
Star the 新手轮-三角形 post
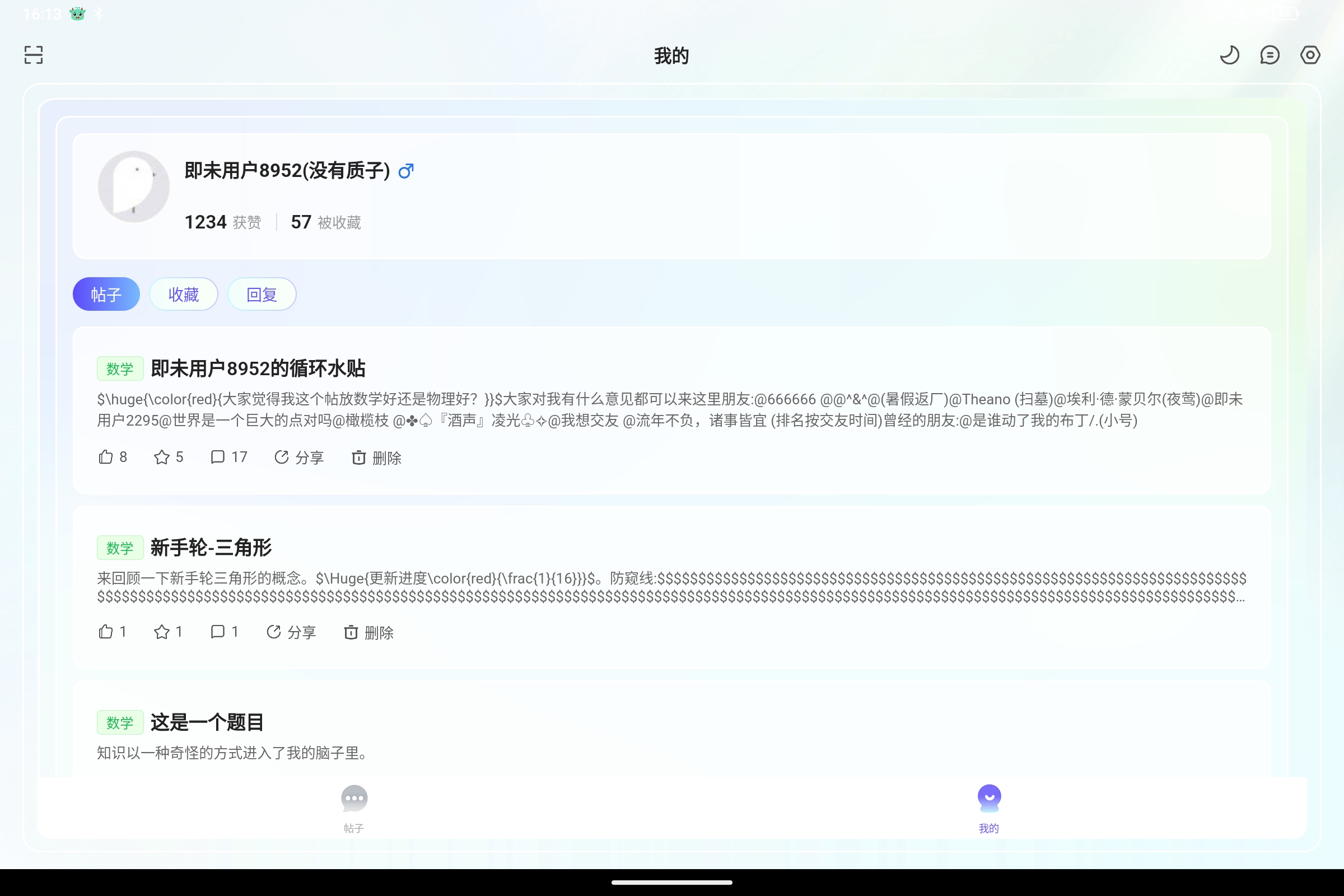(x=168, y=632)
